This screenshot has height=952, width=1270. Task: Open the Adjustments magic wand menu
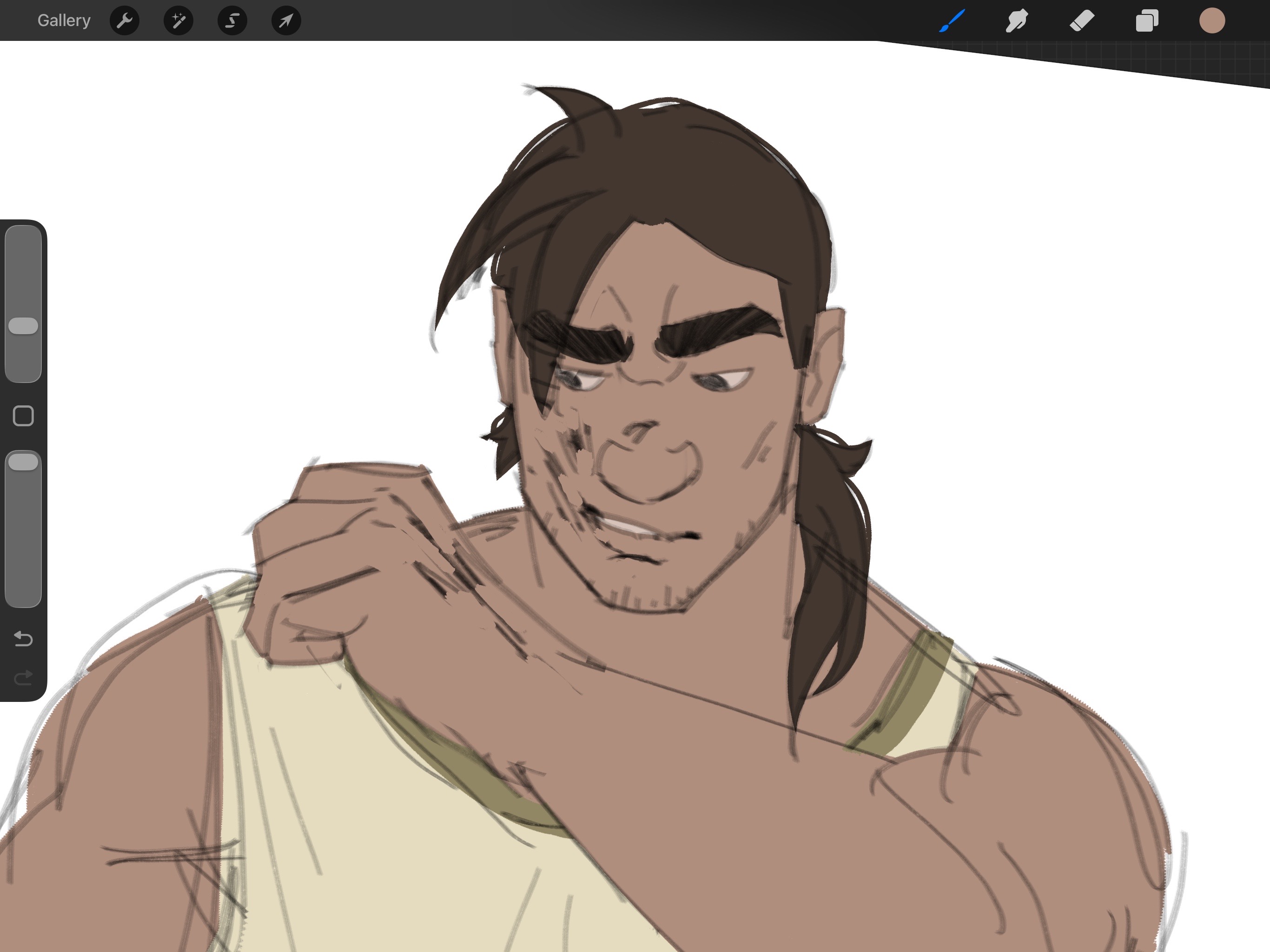(179, 21)
